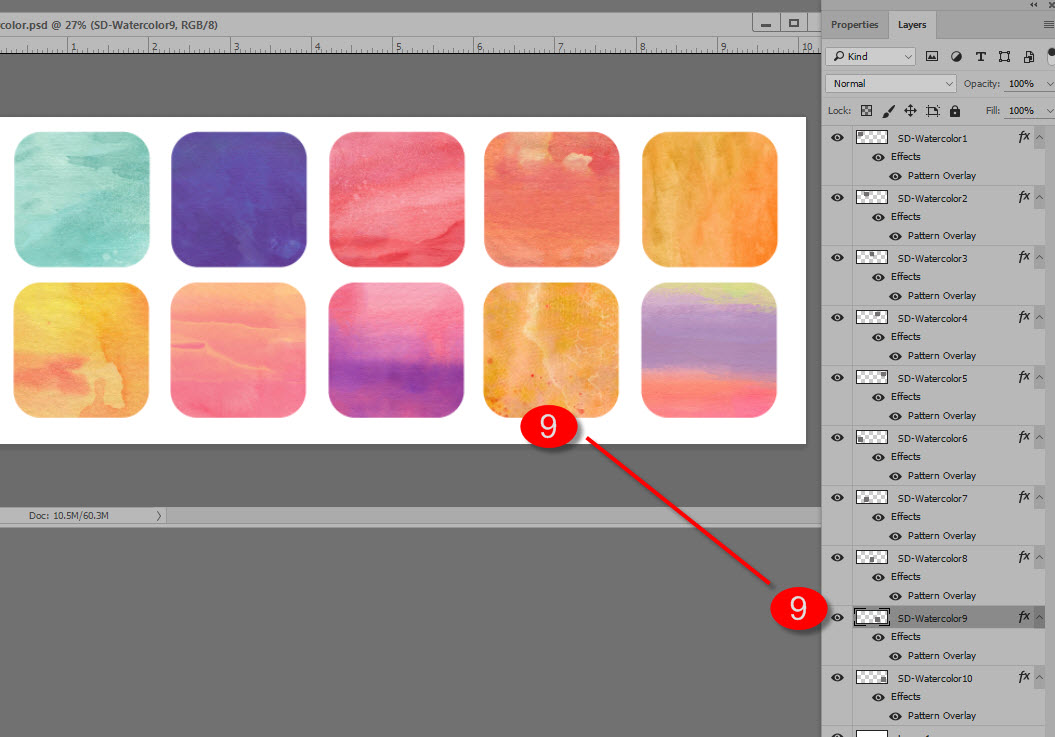Filter layers by pixel layer icon

(932, 57)
